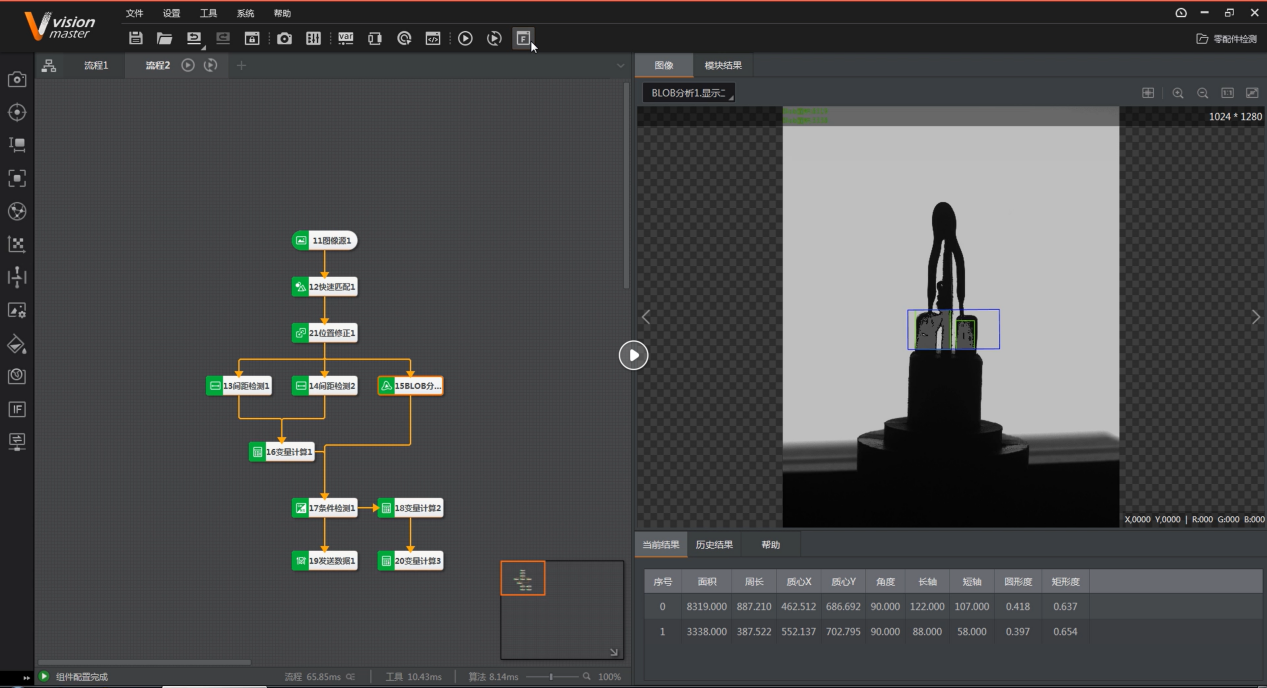Open the BLOB分析1 display source dropdown
The width and height of the screenshot is (1267, 688).
coord(689,93)
